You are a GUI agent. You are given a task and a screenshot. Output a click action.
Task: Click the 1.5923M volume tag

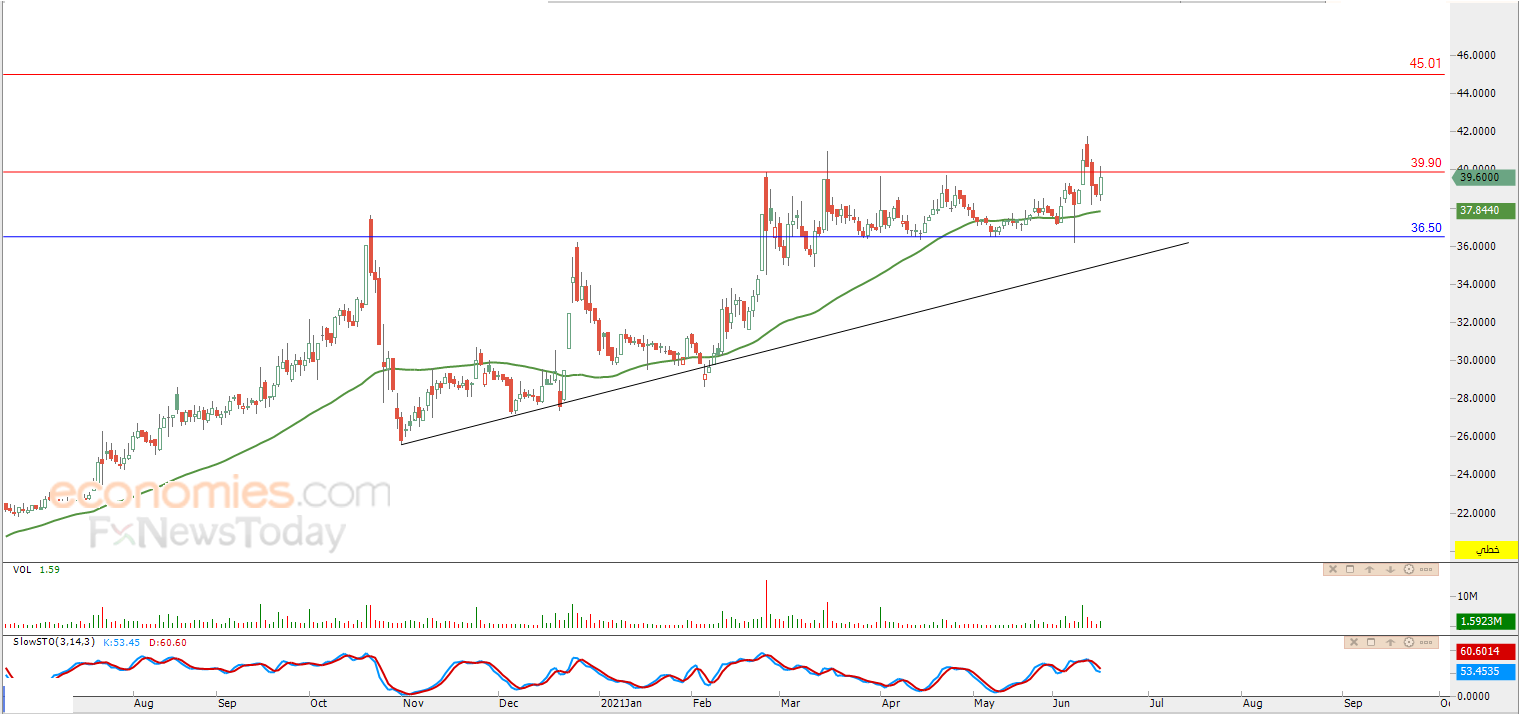[1486, 621]
